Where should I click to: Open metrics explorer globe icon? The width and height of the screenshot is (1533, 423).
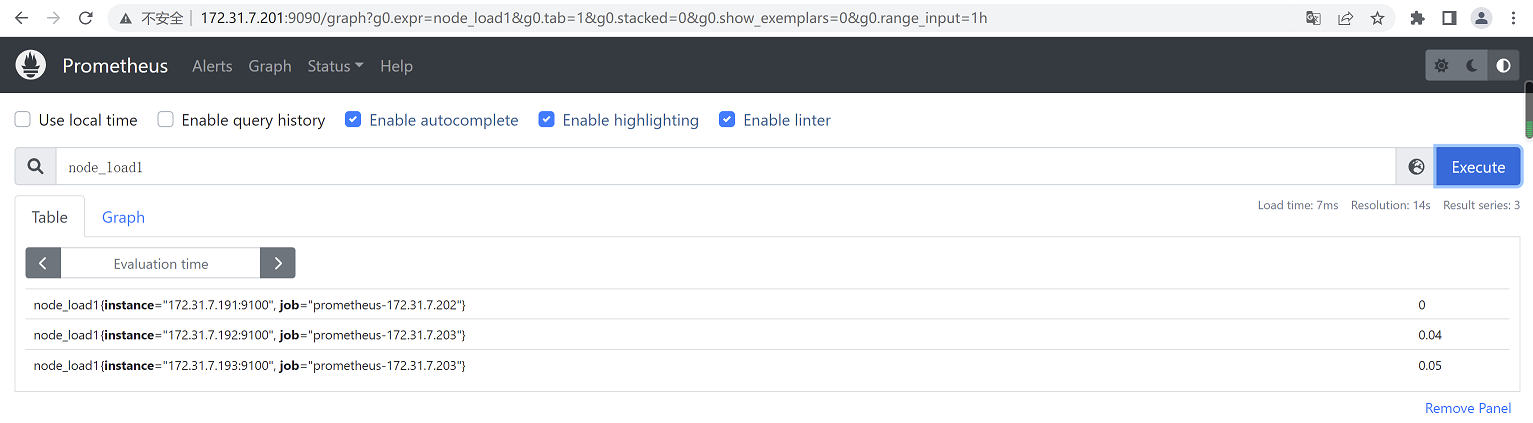coord(1416,167)
